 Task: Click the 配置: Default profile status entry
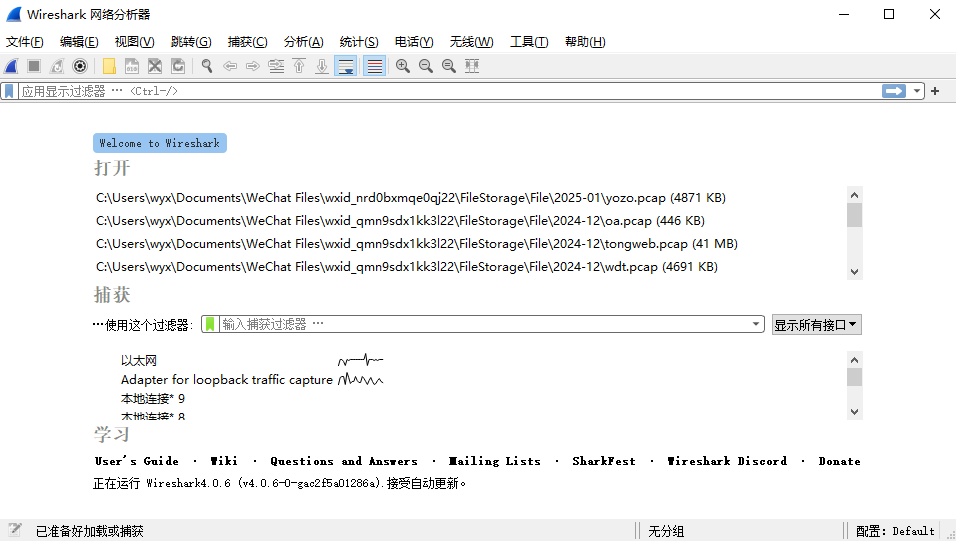(895, 531)
